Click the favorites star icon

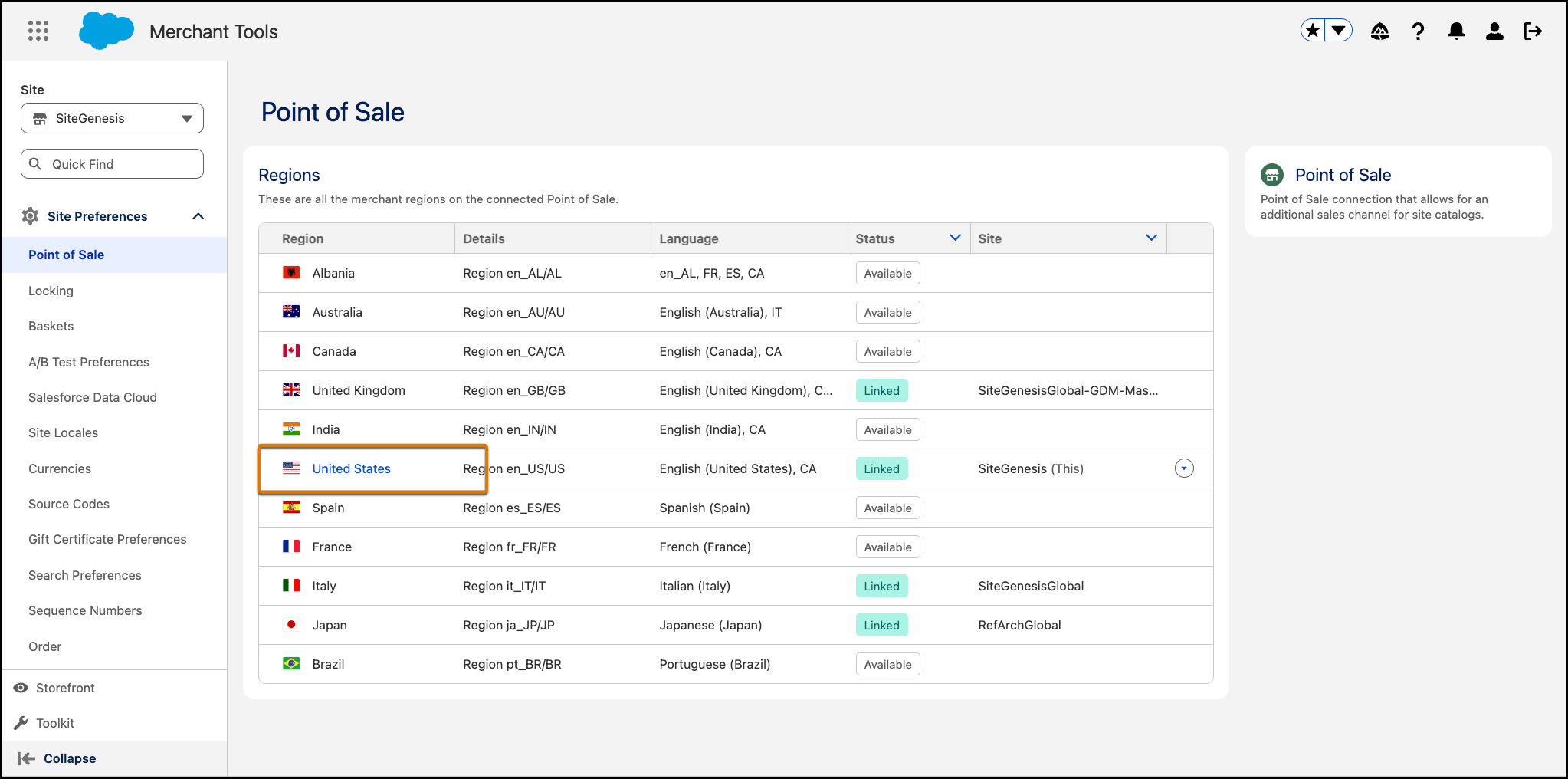(1314, 31)
